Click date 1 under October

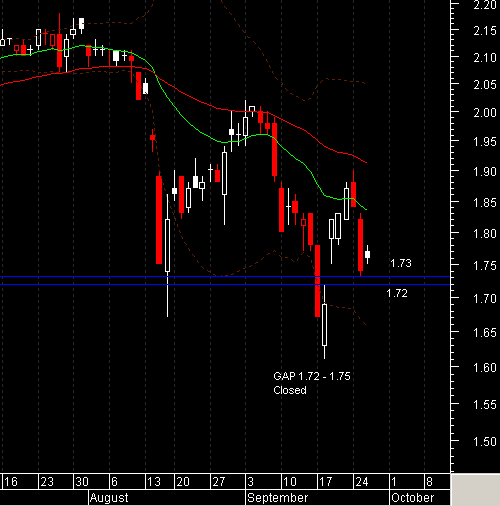tap(394, 482)
